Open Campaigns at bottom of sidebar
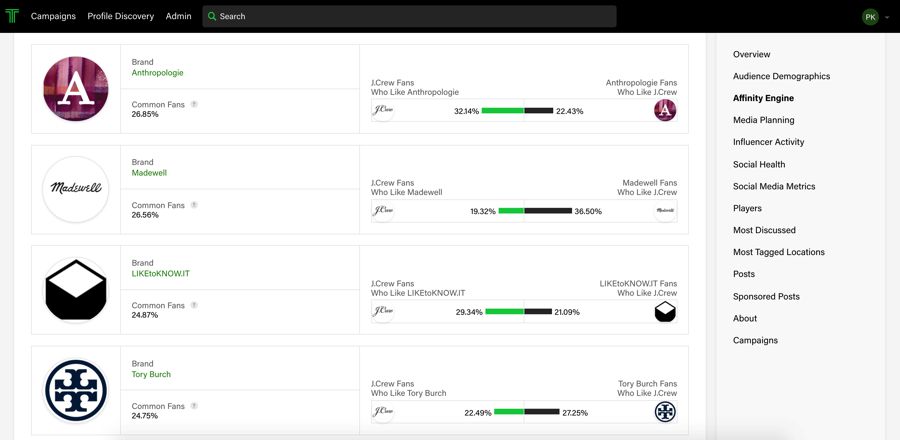The width and height of the screenshot is (900, 440). (x=755, y=340)
